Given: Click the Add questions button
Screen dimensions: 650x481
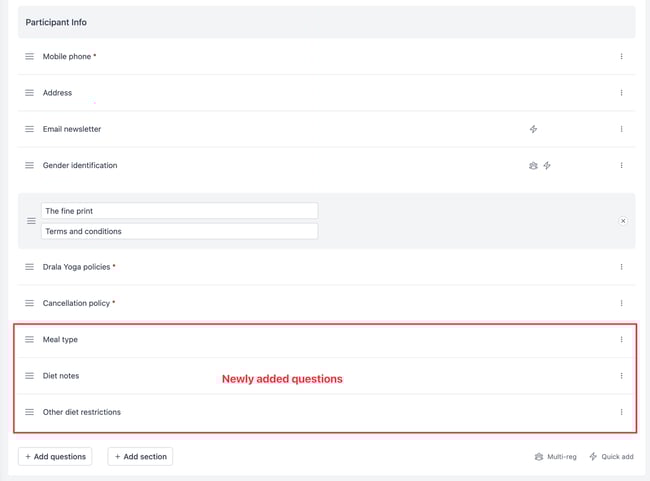Looking at the screenshot, I should click(55, 457).
